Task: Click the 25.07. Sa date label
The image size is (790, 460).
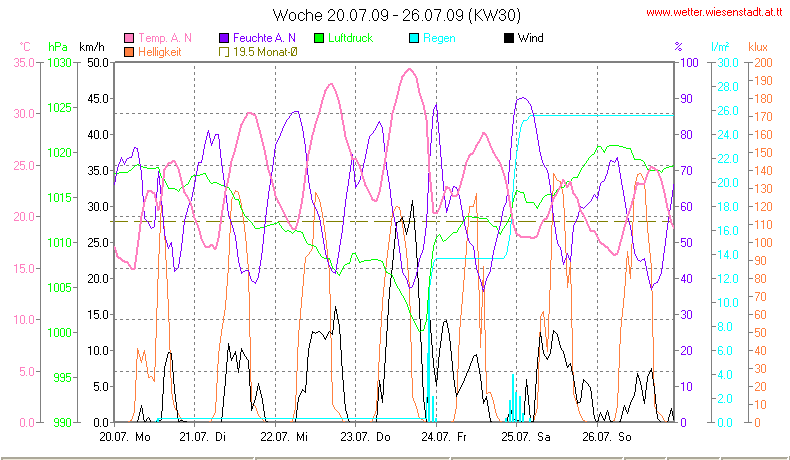Action: tap(525, 437)
